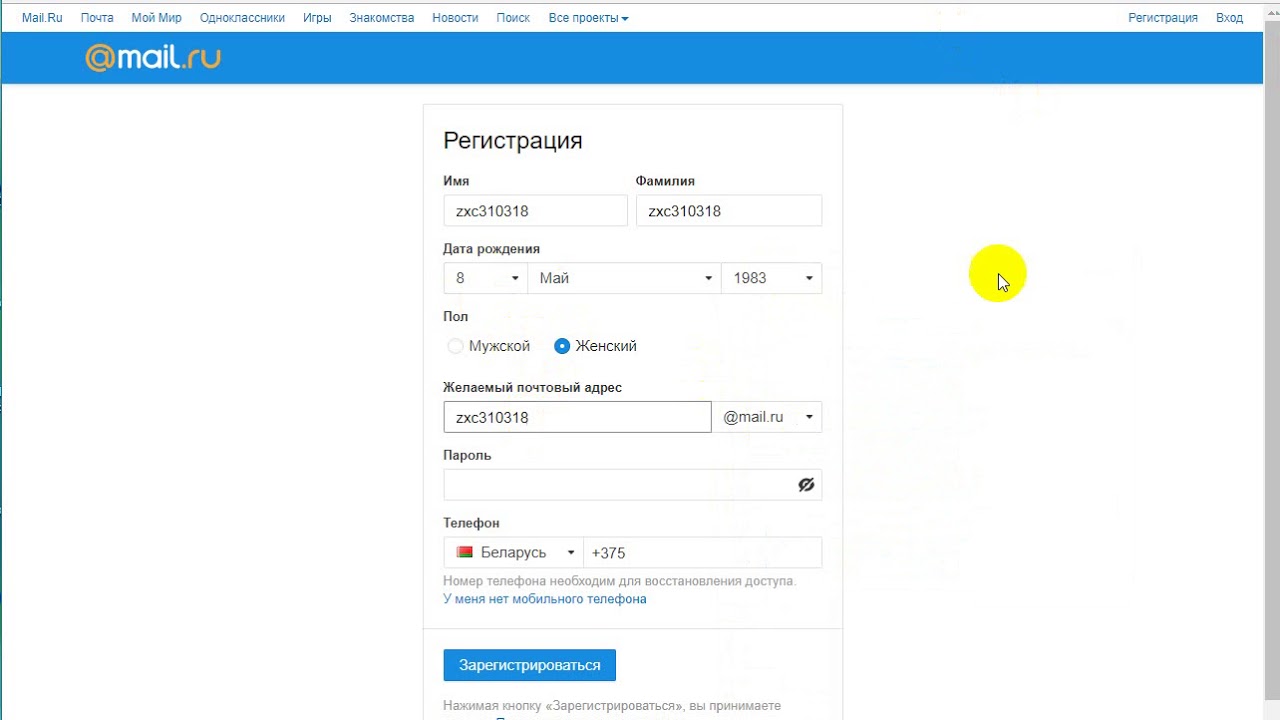The image size is (1280, 720).
Task: Open the @mail.ru domain dropdown
Action: pos(767,417)
